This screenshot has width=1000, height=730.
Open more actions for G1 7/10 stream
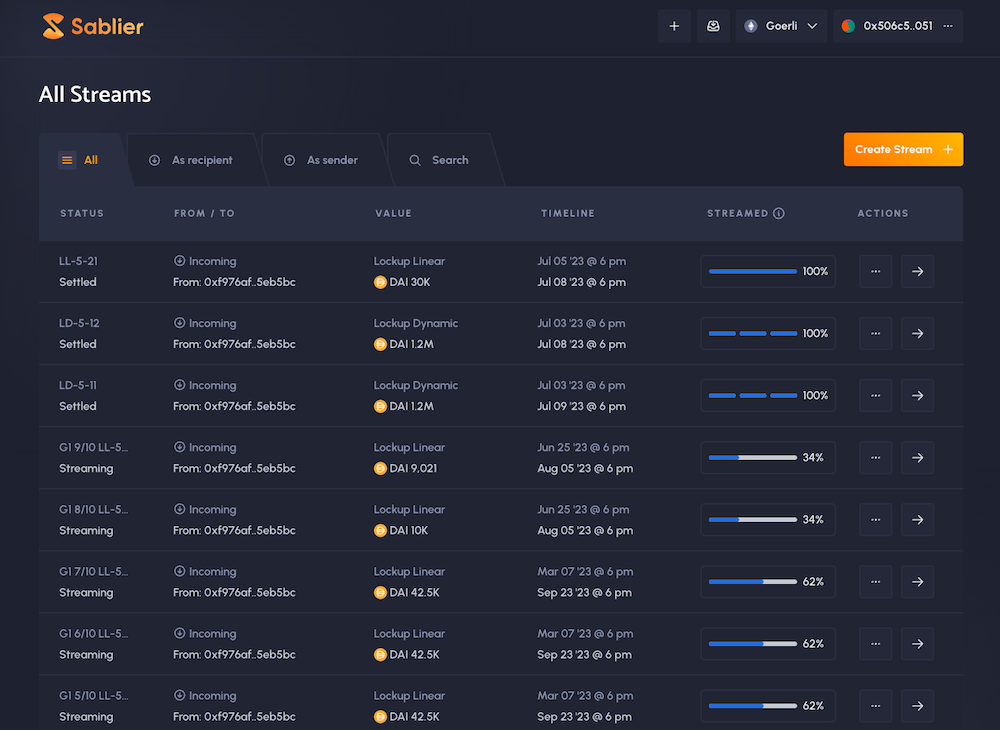(875, 582)
